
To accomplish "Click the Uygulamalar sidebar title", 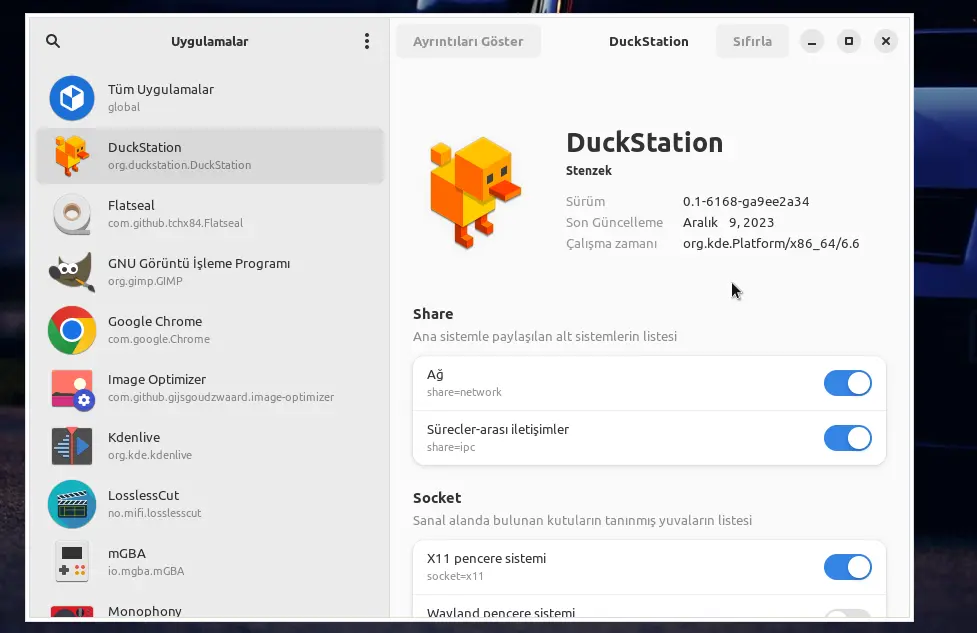I will tap(209, 42).
